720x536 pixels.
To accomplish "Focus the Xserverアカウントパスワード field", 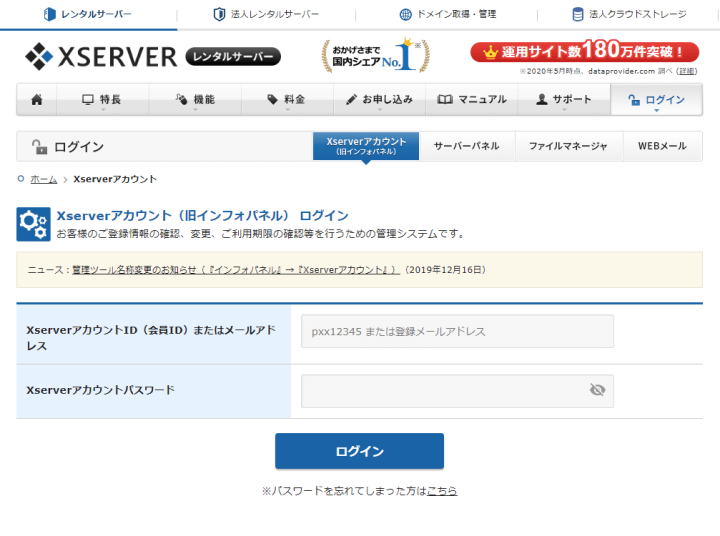I will pos(457,391).
